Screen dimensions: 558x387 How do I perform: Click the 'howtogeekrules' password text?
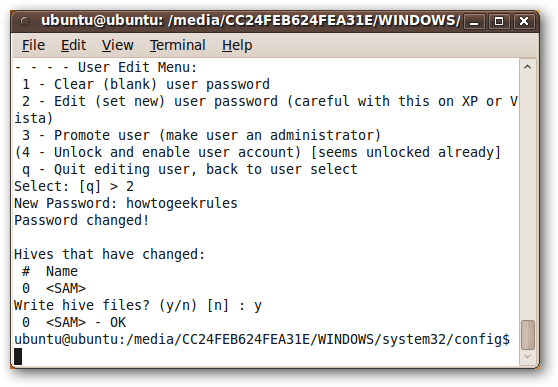pyautogui.click(x=182, y=203)
